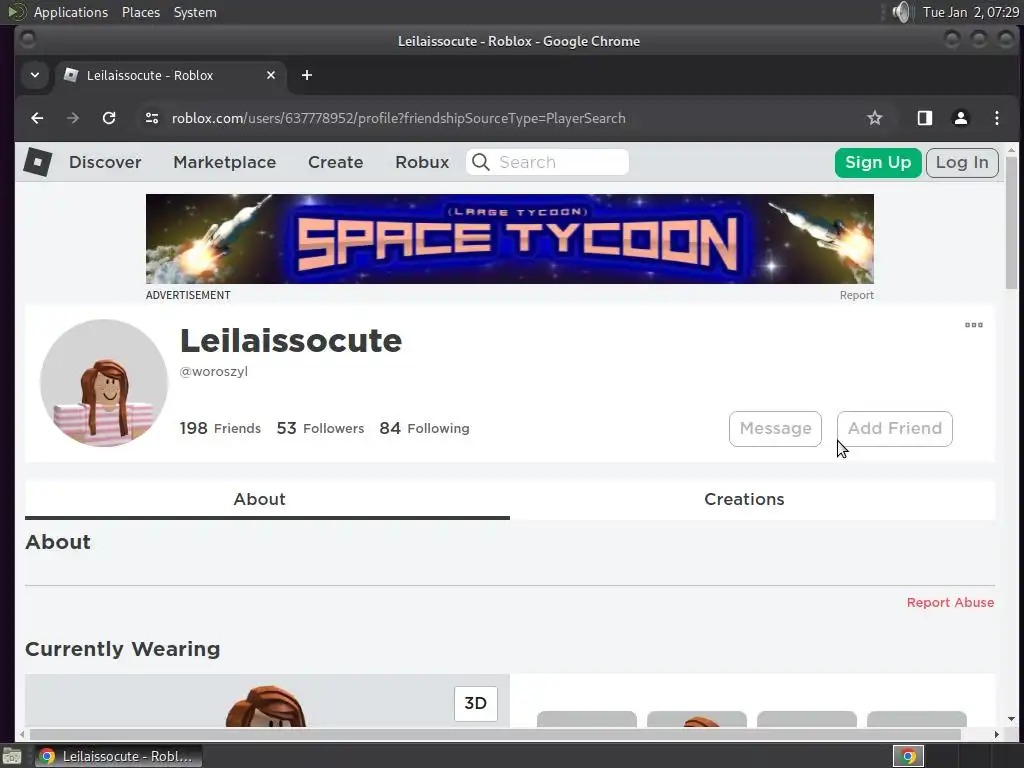Viewport: 1024px width, 768px height.
Task: Open the Marketplace page
Action: (x=225, y=162)
